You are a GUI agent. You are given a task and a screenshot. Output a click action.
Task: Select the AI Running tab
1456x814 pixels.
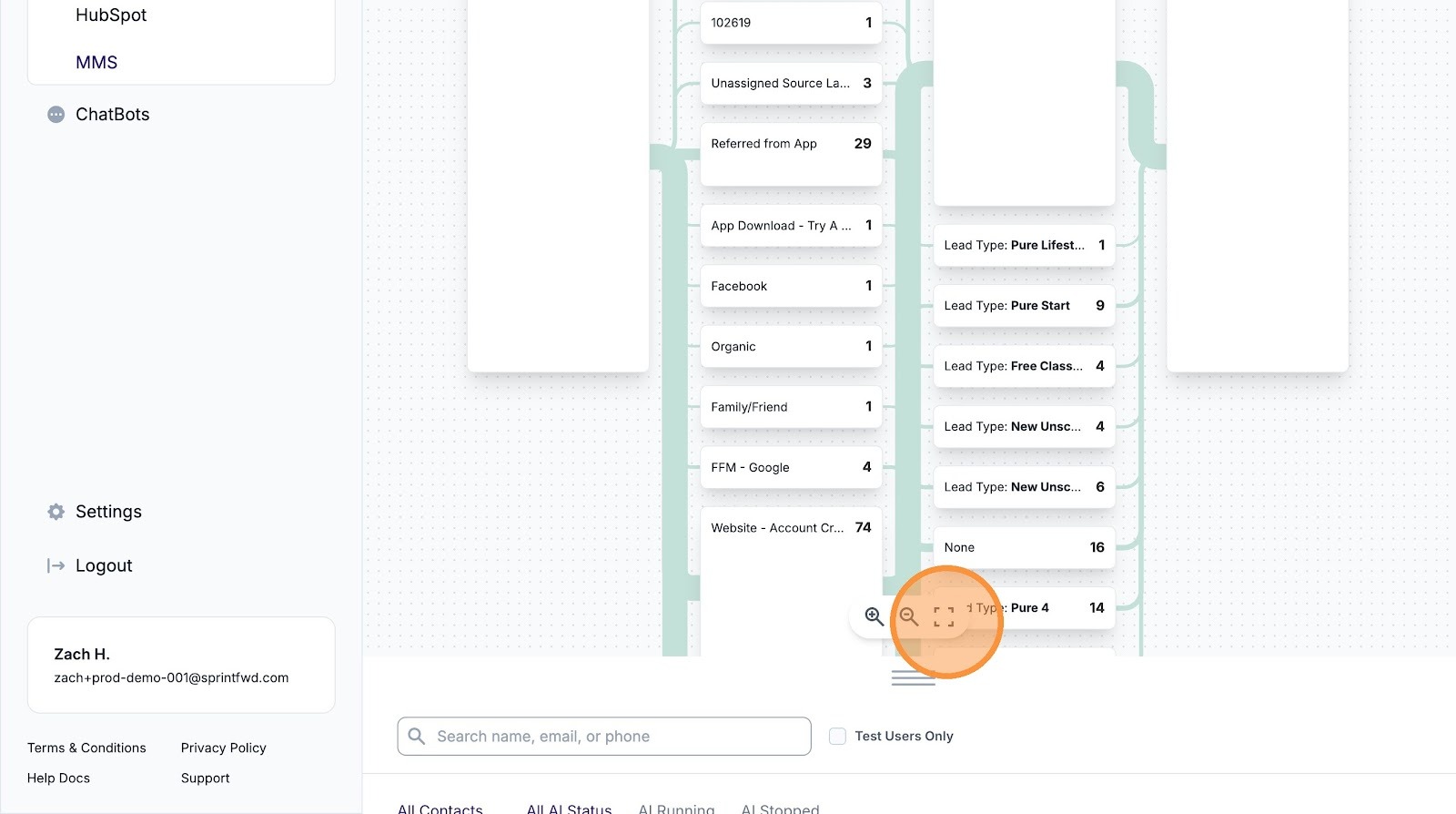pos(677,808)
